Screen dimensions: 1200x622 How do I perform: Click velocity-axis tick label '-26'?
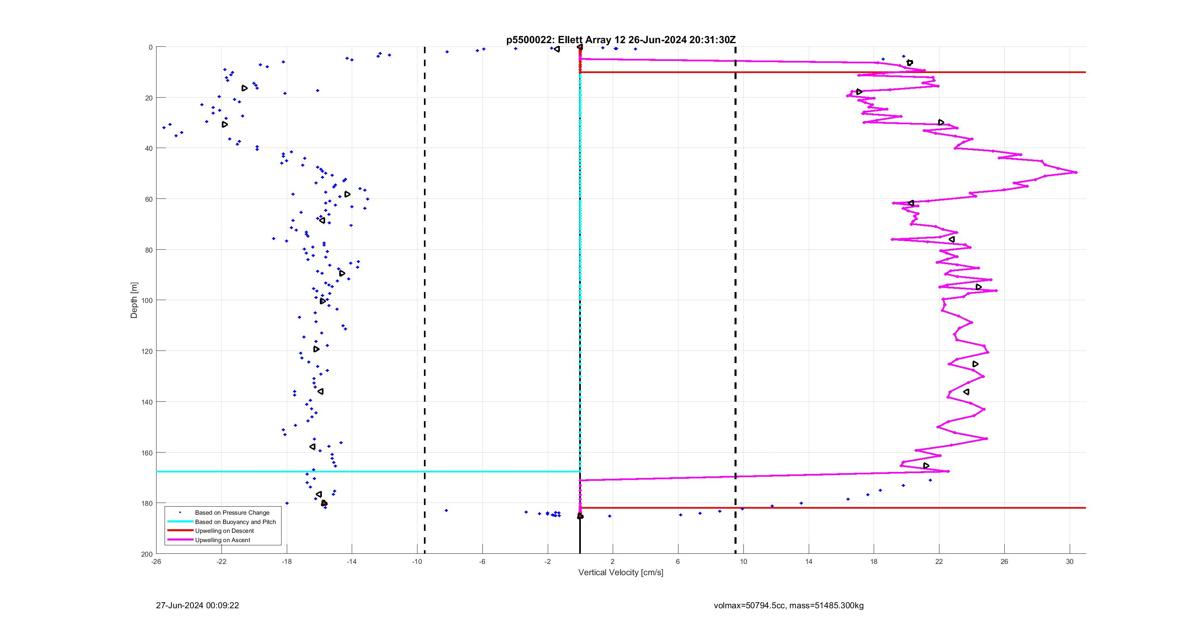pos(156,562)
